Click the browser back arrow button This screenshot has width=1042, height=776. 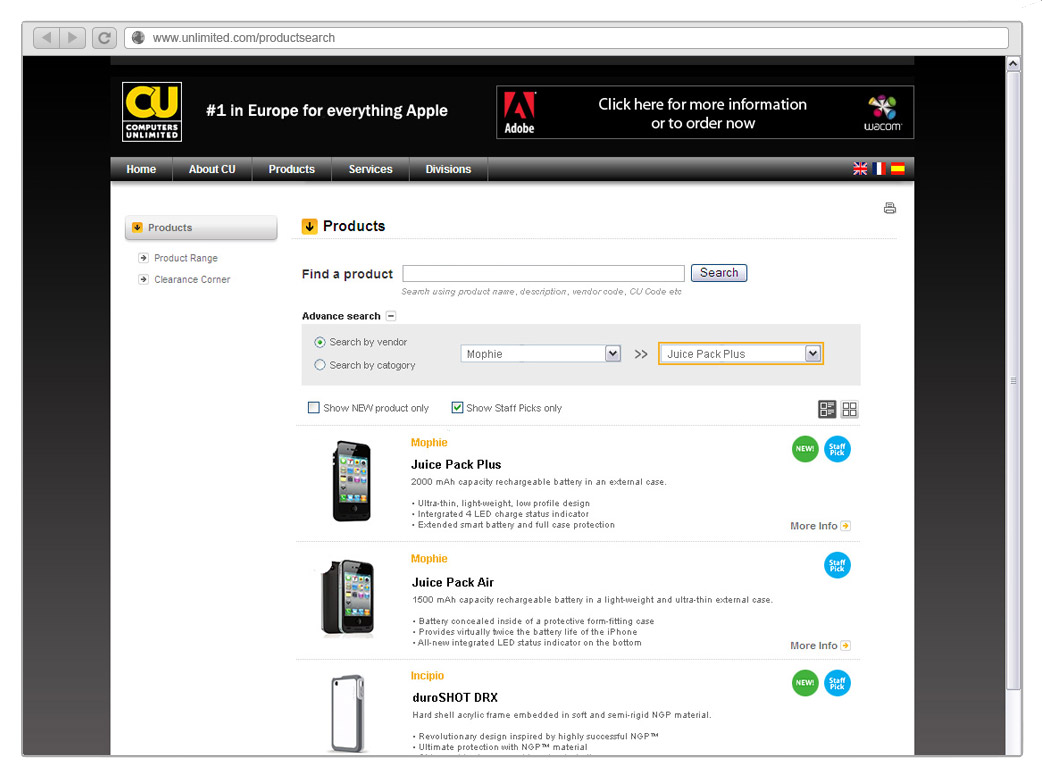(46, 38)
